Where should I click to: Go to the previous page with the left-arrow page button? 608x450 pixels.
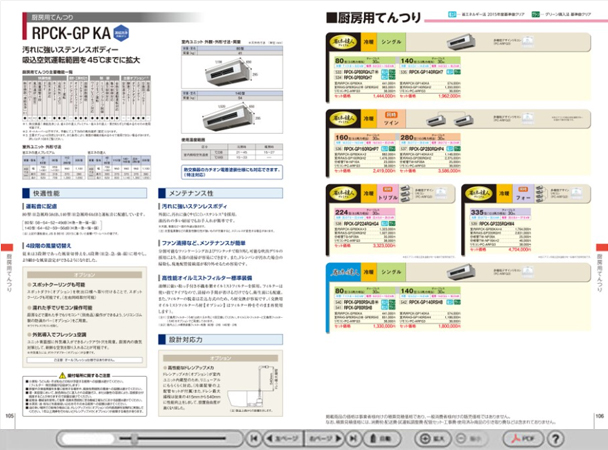(283, 438)
